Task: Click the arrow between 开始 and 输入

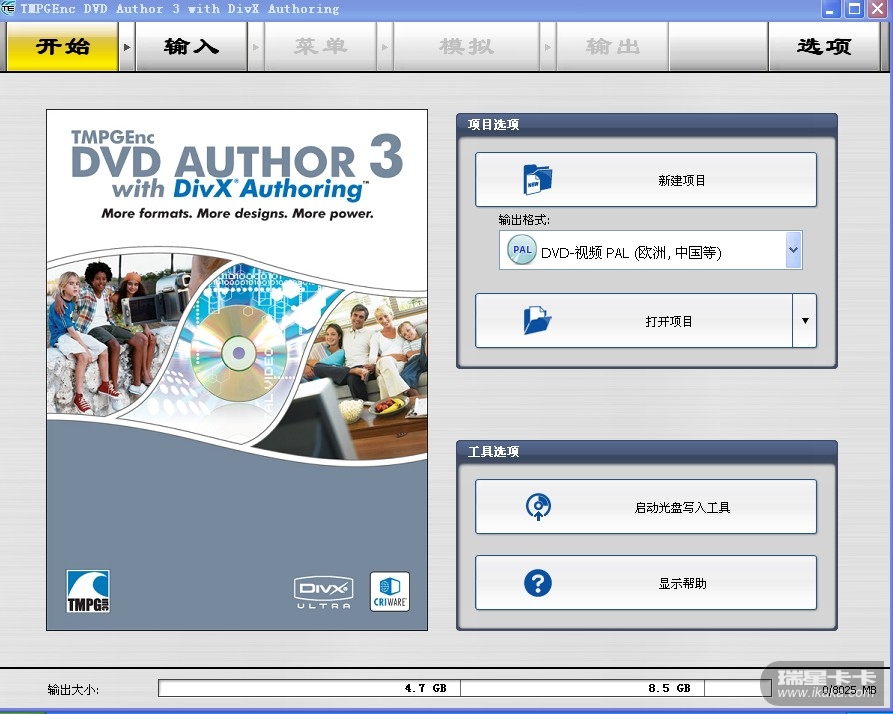Action: [x=127, y=47]
